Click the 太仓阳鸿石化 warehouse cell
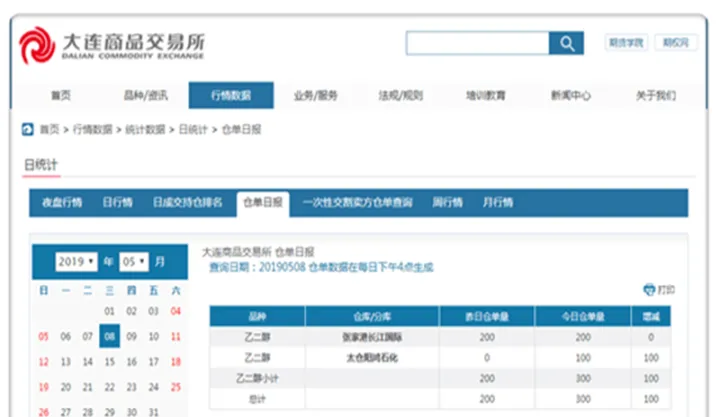The width and height of the screenshot is (720, 417). point(372,358)
